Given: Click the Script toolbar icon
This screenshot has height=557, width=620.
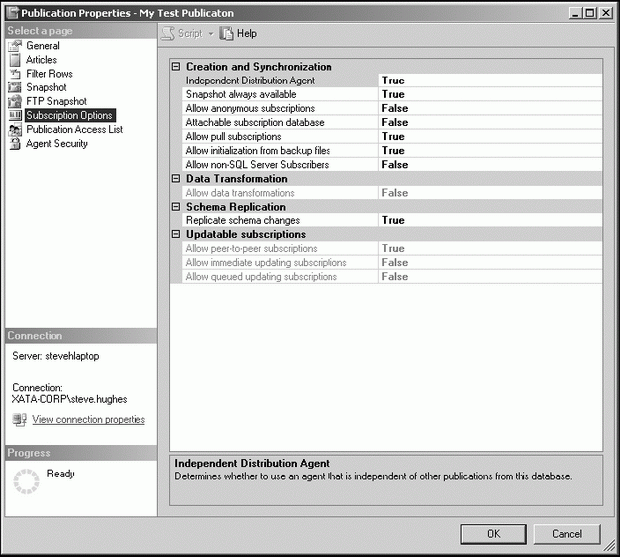Looking at the screenshot, I should [168, 34].
